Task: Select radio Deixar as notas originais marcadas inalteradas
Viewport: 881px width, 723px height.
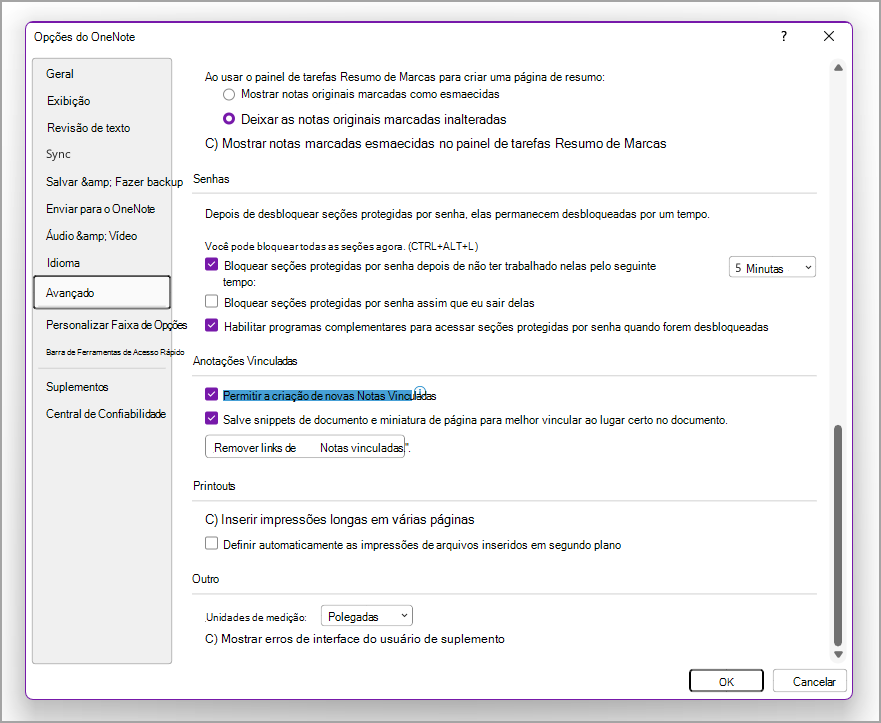Action: [x=229, y=119]
